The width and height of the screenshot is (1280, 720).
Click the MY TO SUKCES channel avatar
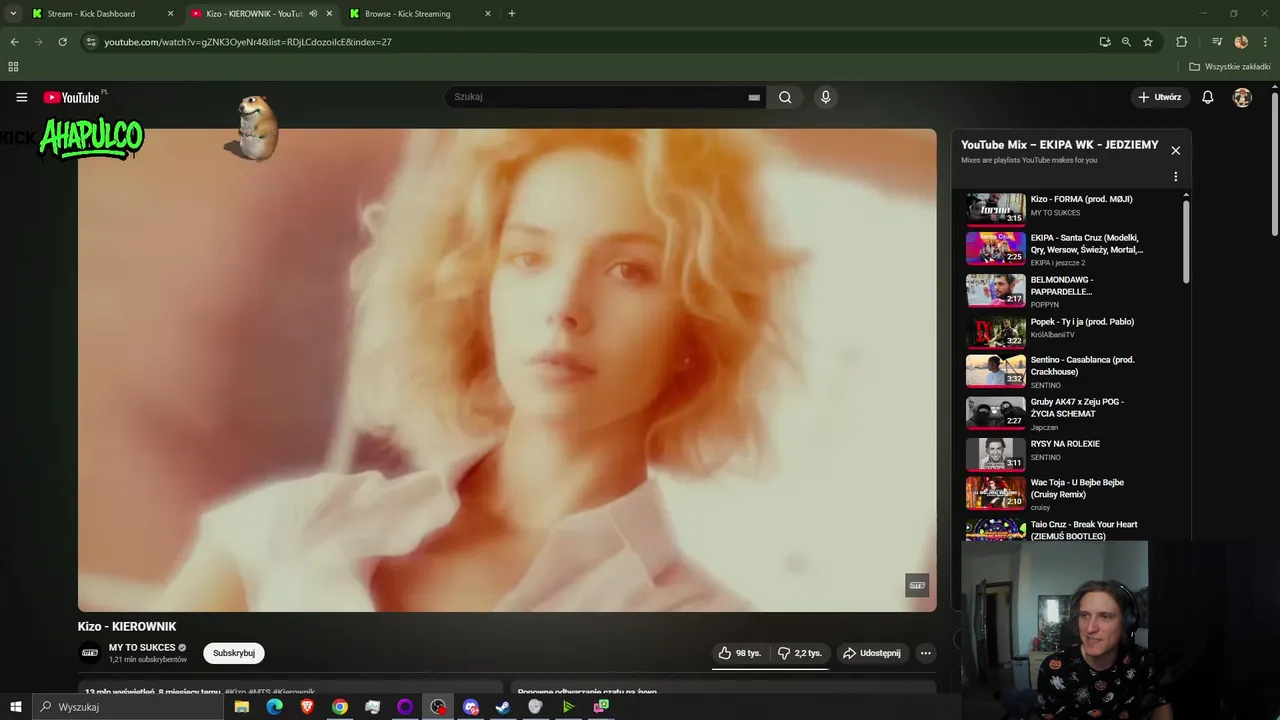(x=90, y=653)
